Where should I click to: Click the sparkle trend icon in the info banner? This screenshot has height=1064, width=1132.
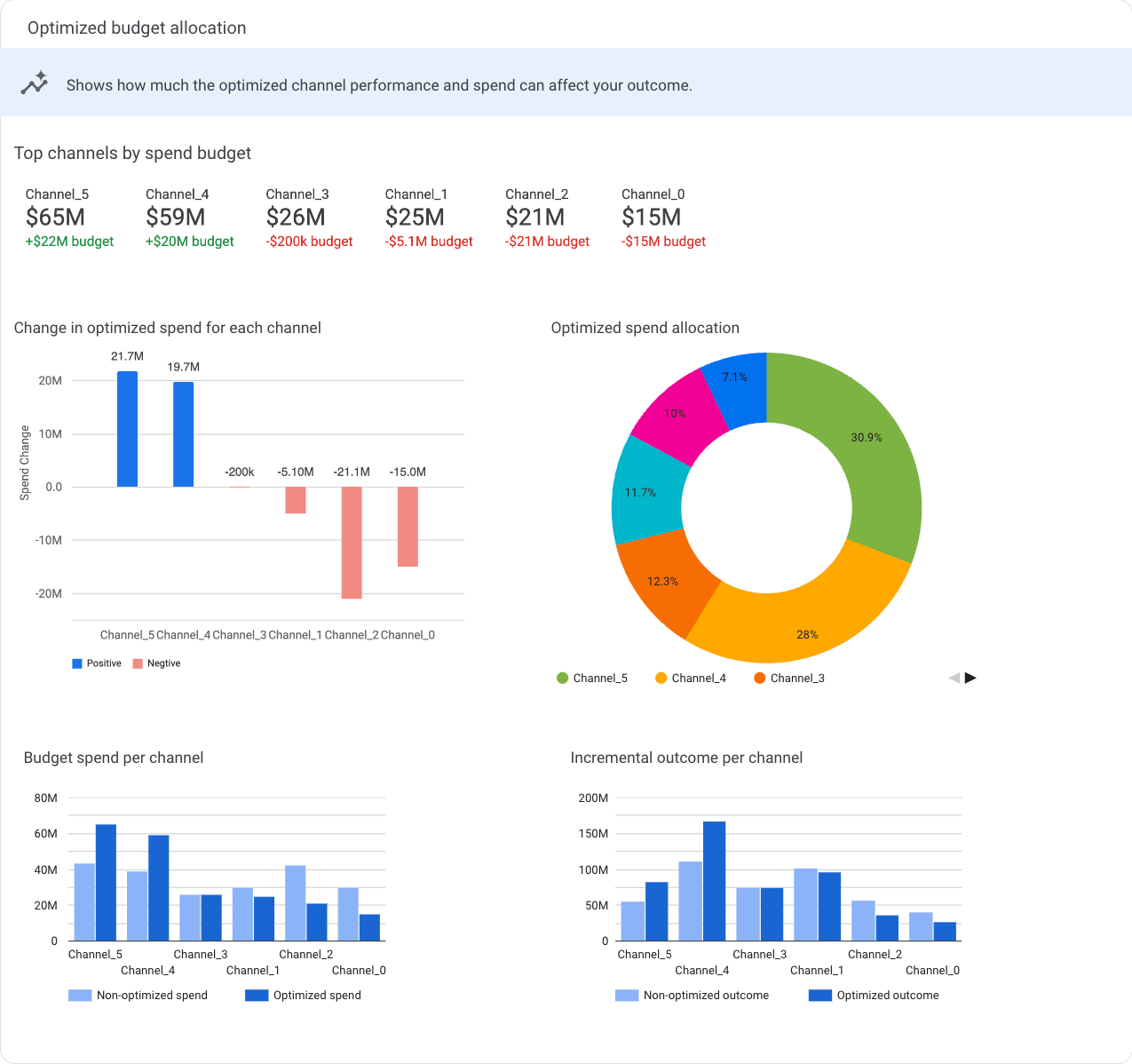pos(35,83)
